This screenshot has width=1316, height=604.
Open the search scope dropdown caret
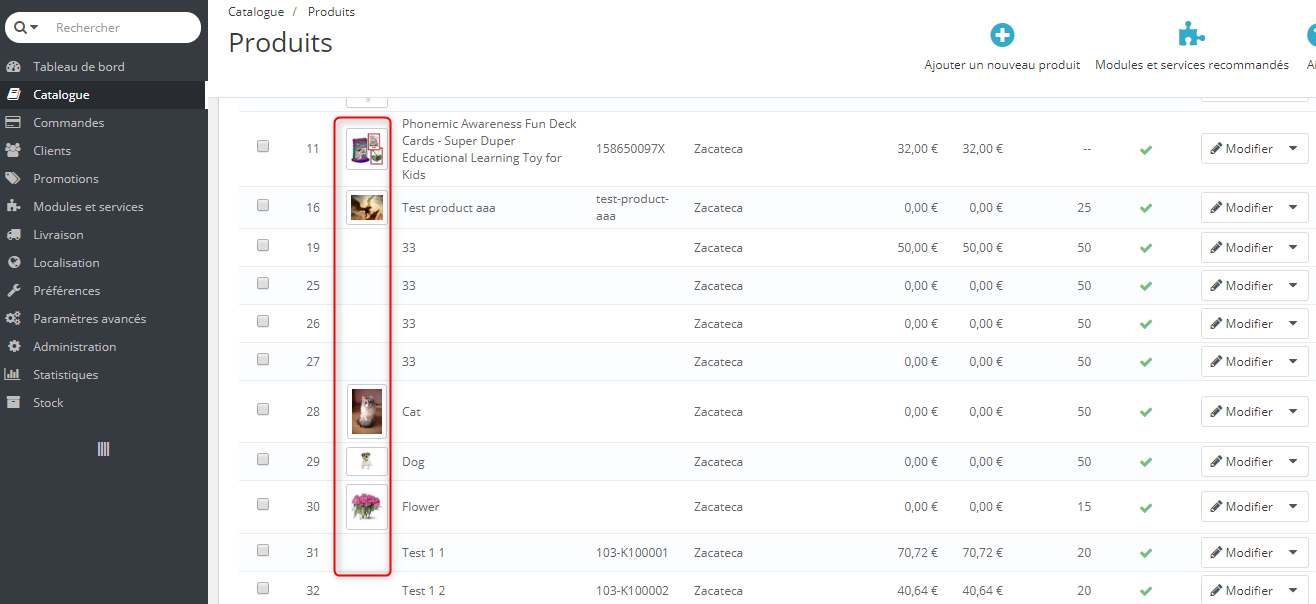[34, 28]
